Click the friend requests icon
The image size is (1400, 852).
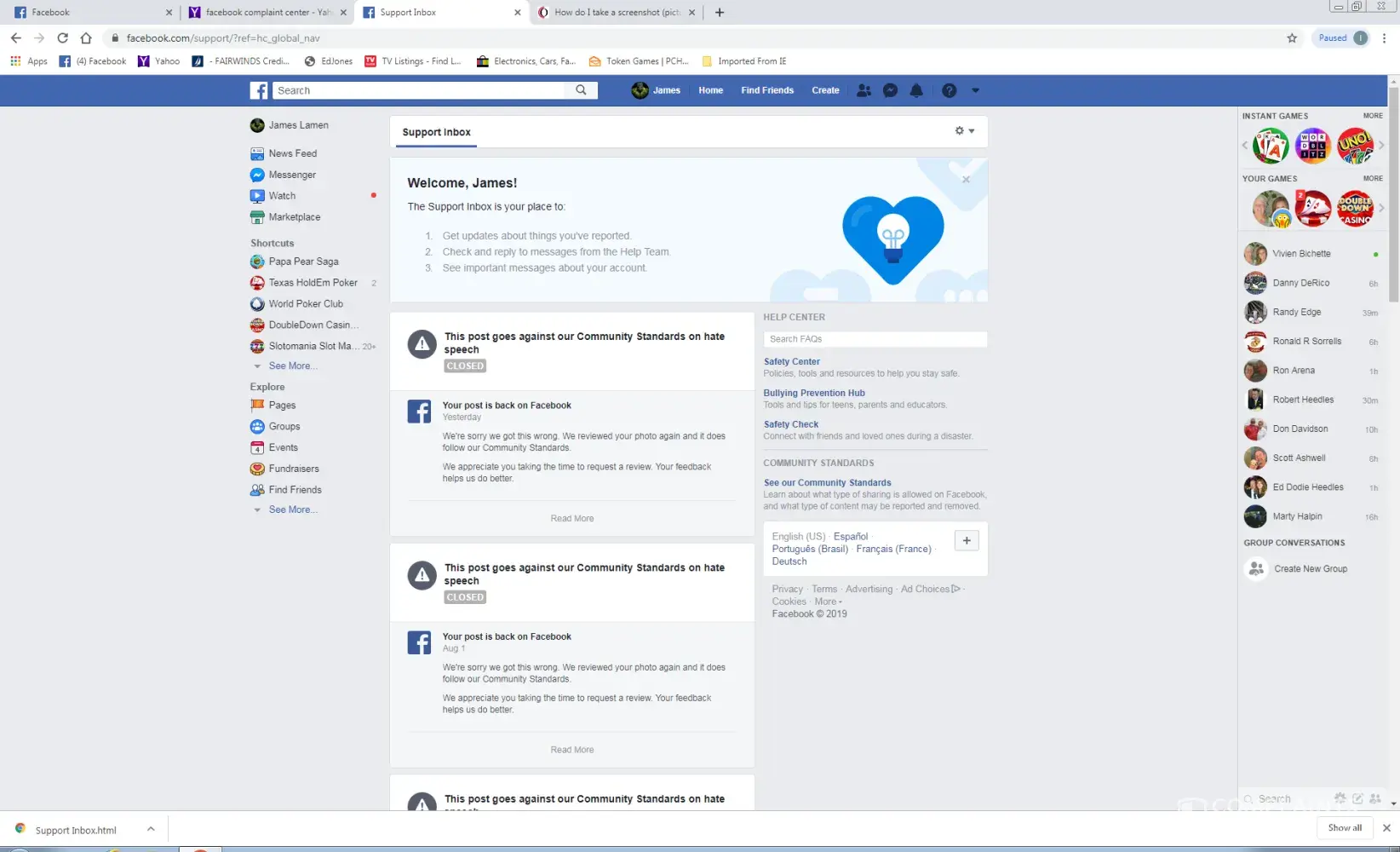click(864, 90)
